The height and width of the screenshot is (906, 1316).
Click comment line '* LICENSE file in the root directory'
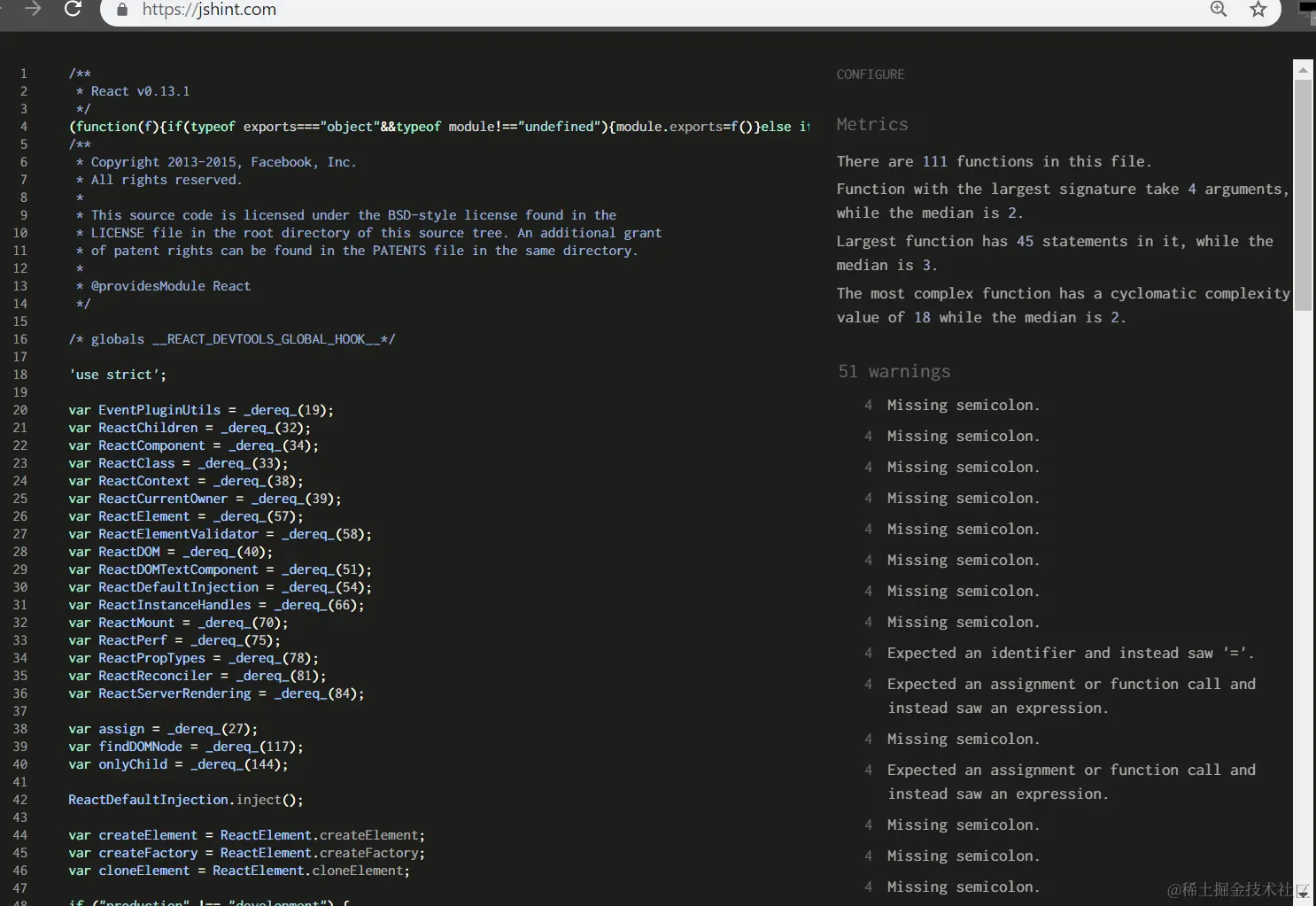368,233
